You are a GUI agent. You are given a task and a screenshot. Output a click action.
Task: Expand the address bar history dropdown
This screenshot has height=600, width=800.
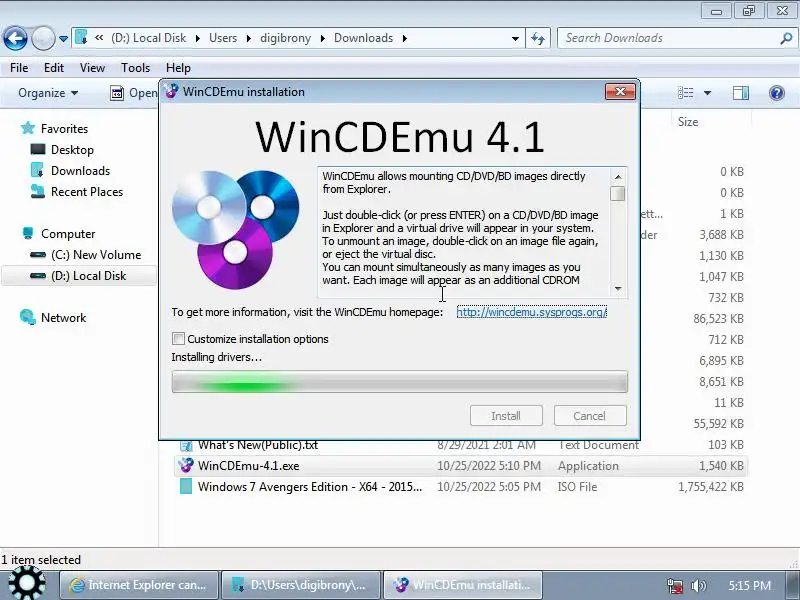515,39
